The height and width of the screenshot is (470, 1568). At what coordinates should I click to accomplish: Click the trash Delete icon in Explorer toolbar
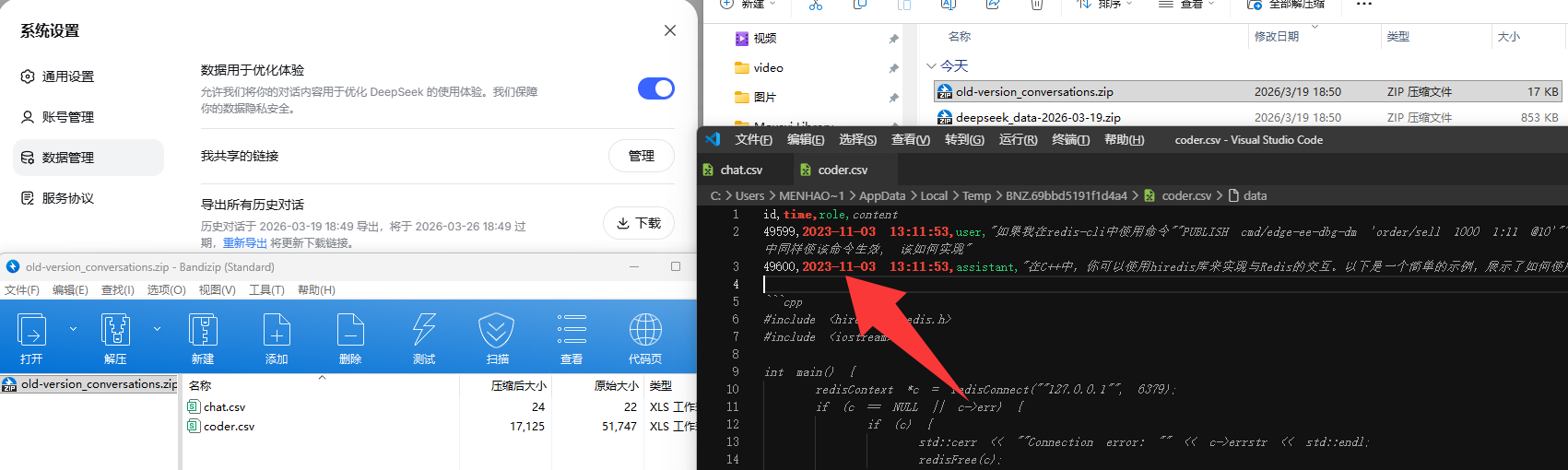(1037, 5)
